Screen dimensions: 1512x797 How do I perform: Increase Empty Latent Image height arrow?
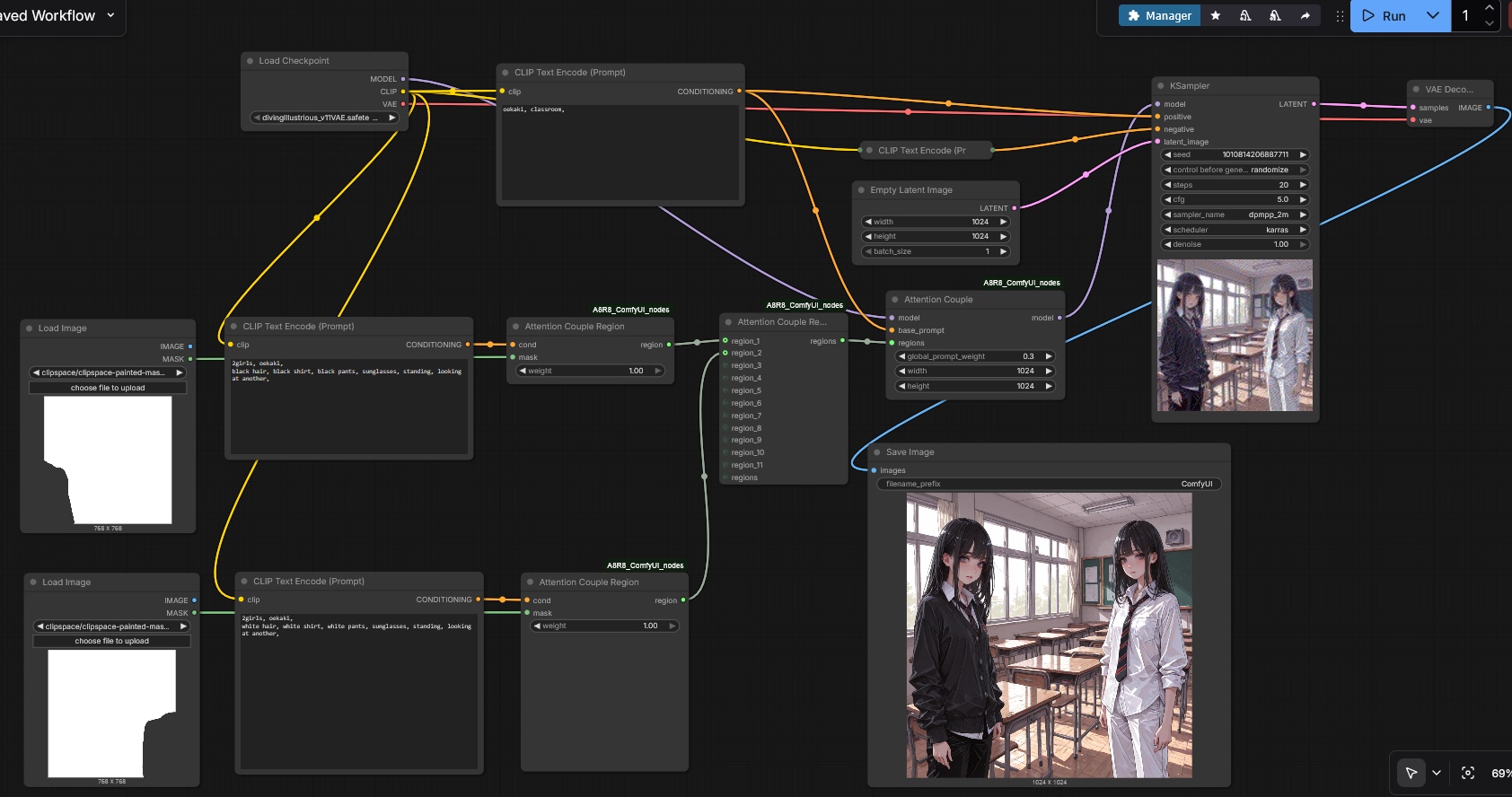[1003, 236]
